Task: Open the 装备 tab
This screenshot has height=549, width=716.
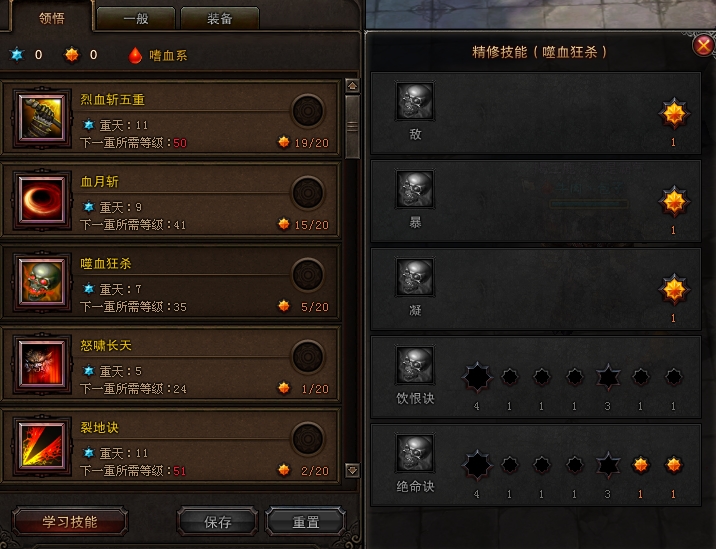Action: tap(220, 19)
